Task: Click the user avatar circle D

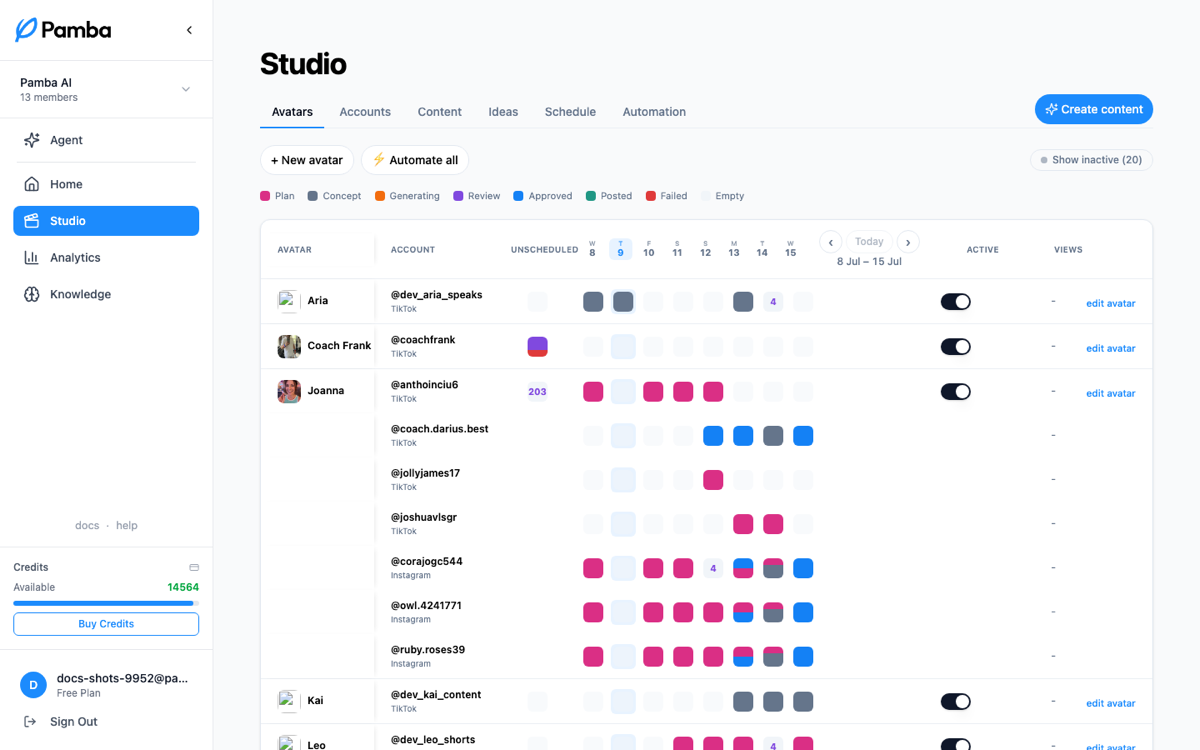Action: 33,685
